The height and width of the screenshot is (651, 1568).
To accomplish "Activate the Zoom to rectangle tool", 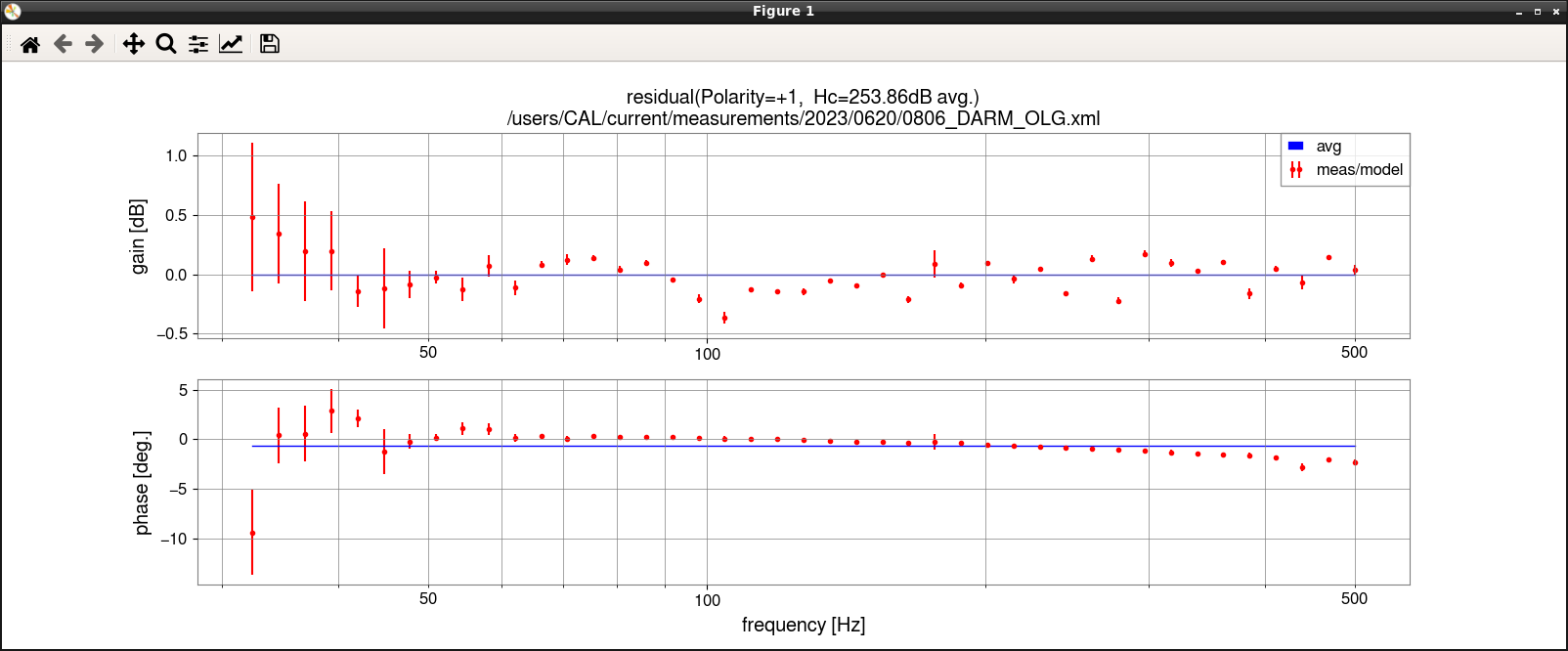I will [166, 44].
